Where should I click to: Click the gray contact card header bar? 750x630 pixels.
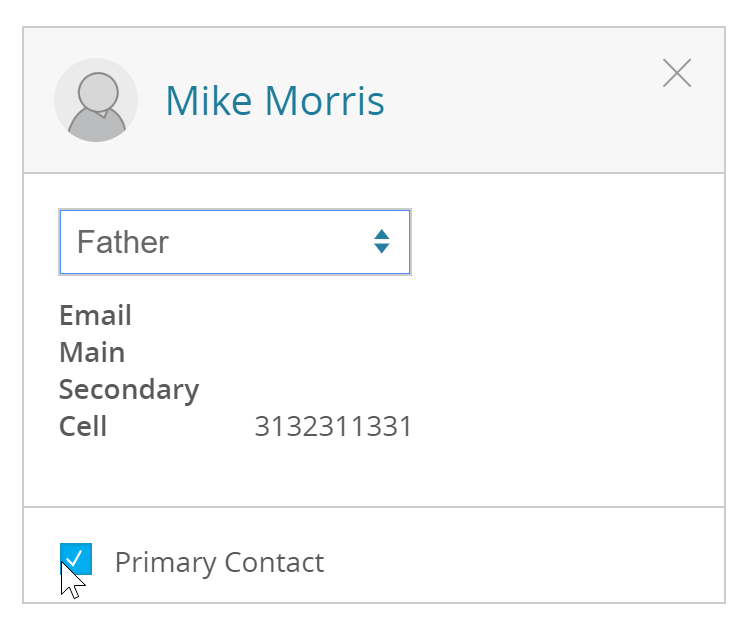[374, 100]
